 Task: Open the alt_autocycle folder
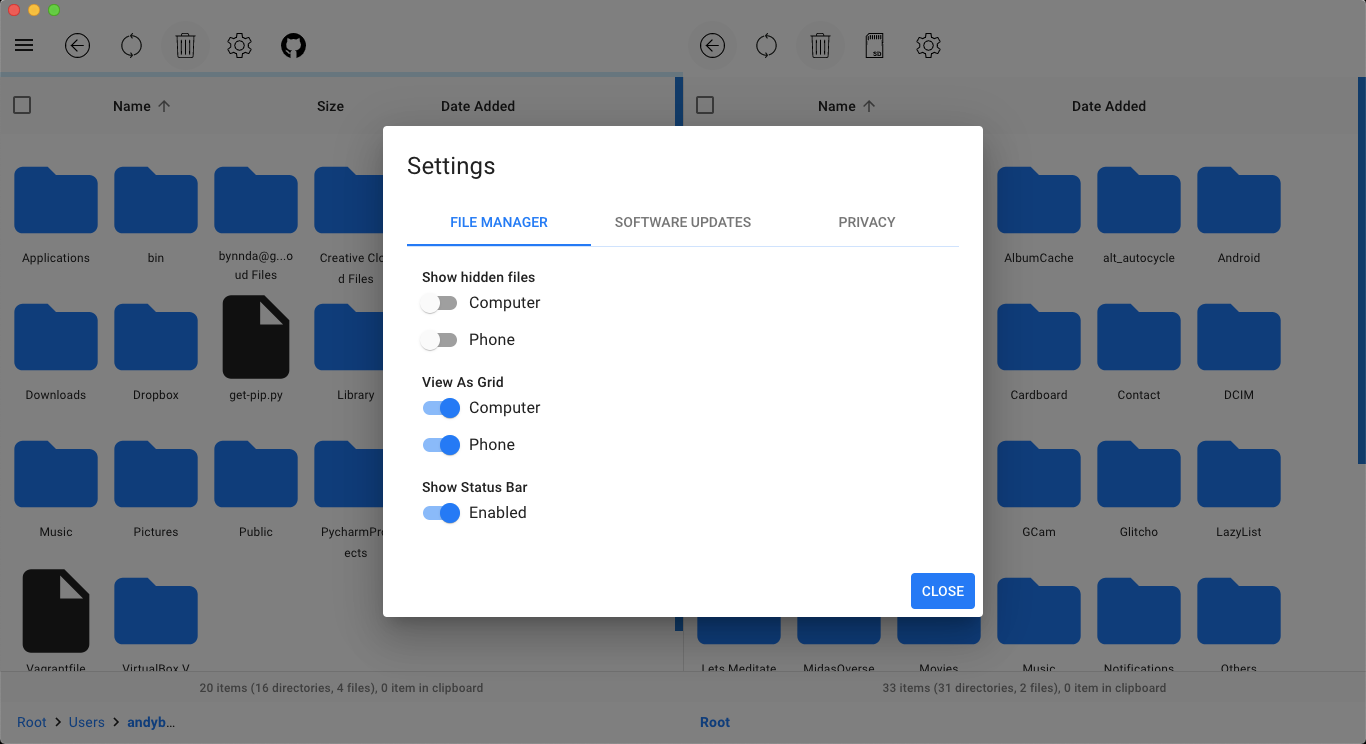pyautogui.click(x=1139, y=201)
